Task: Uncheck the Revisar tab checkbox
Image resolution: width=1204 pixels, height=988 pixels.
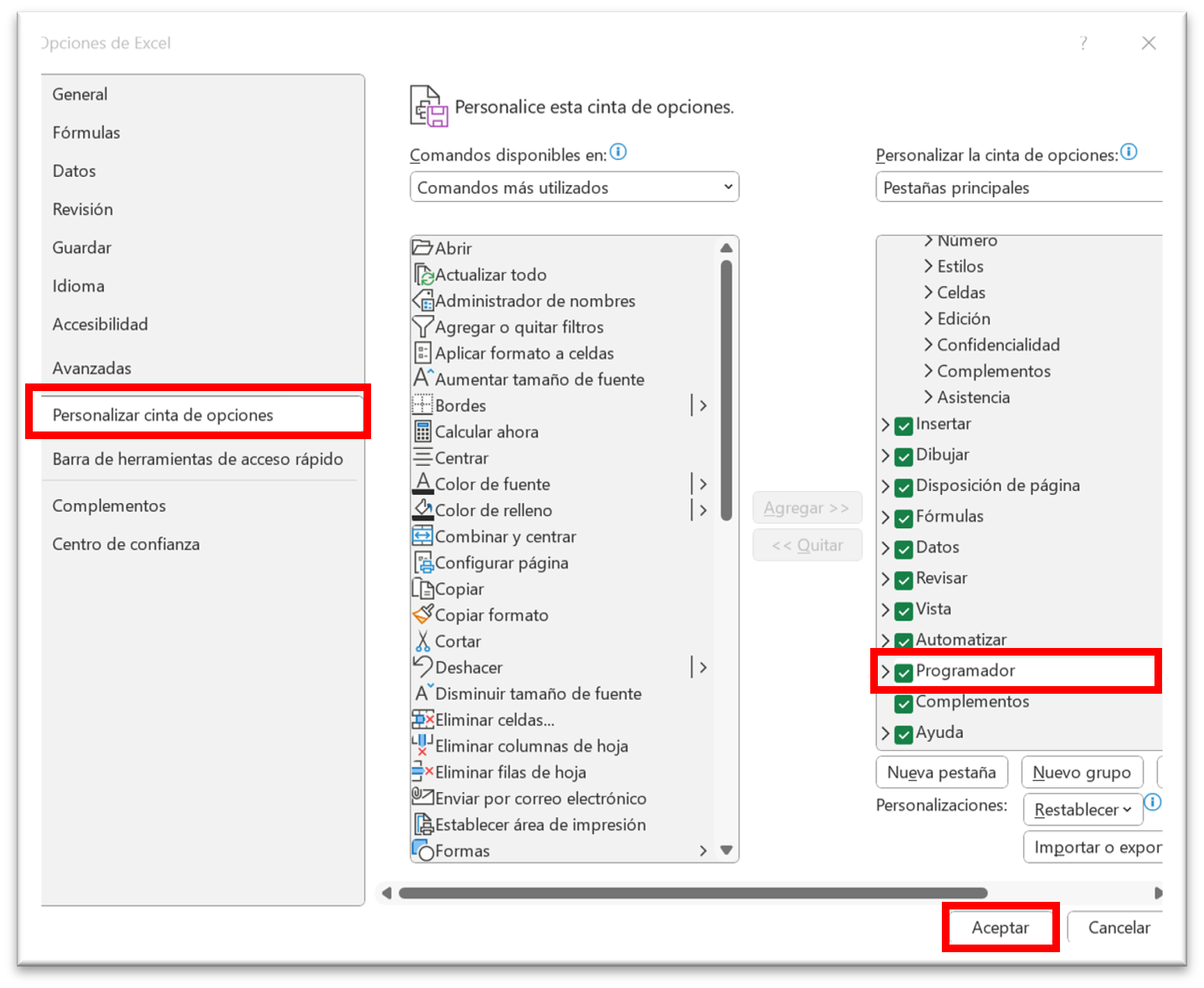Action: click(x=904, y=580)
